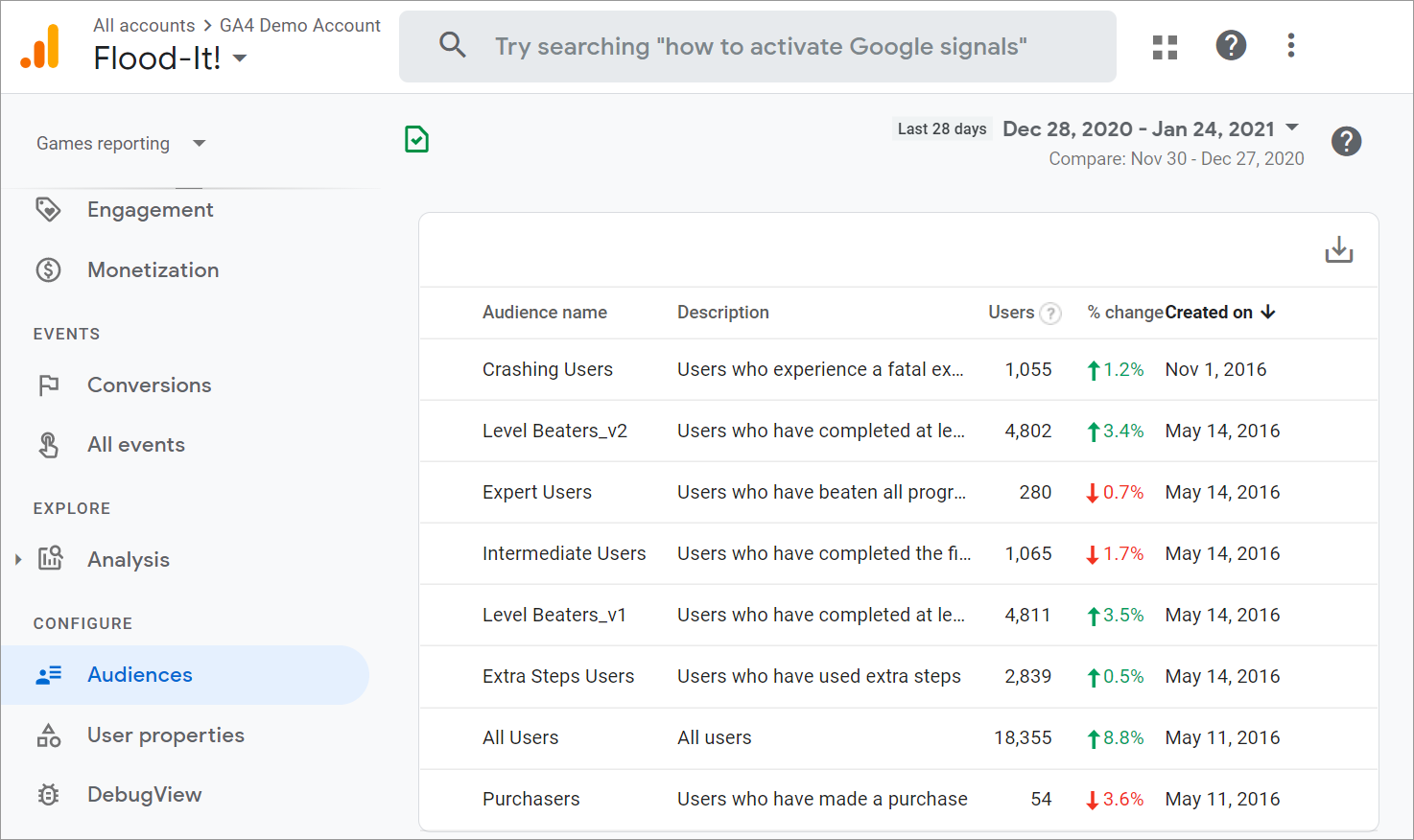Click the Crashing Users audience name
The width and height of the screenshot is (1414, 840).
[547, 370]
